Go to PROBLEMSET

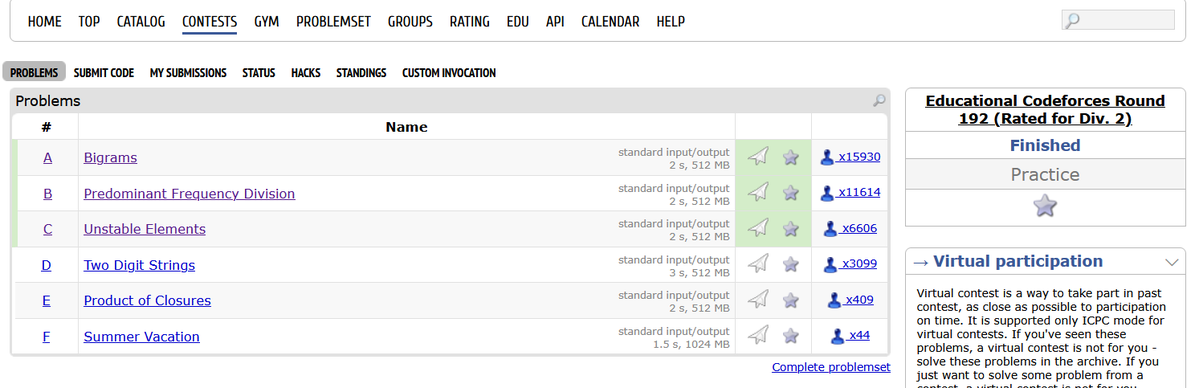[x=333, y=21]
